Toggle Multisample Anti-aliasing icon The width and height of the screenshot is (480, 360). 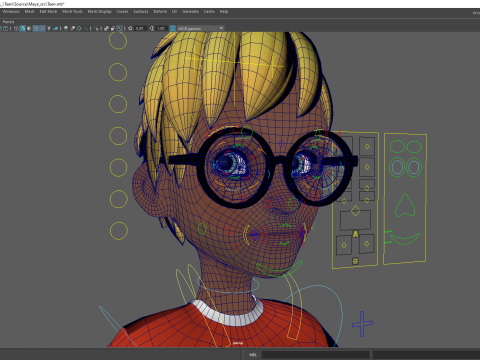(79, 28)
